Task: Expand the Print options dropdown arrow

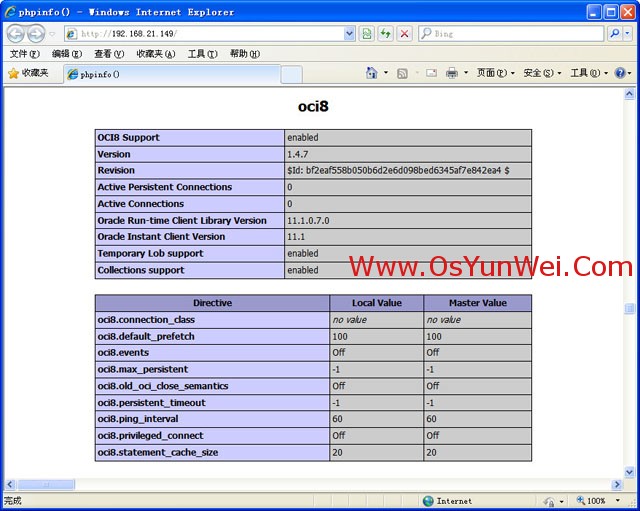Action: point(466,73)
